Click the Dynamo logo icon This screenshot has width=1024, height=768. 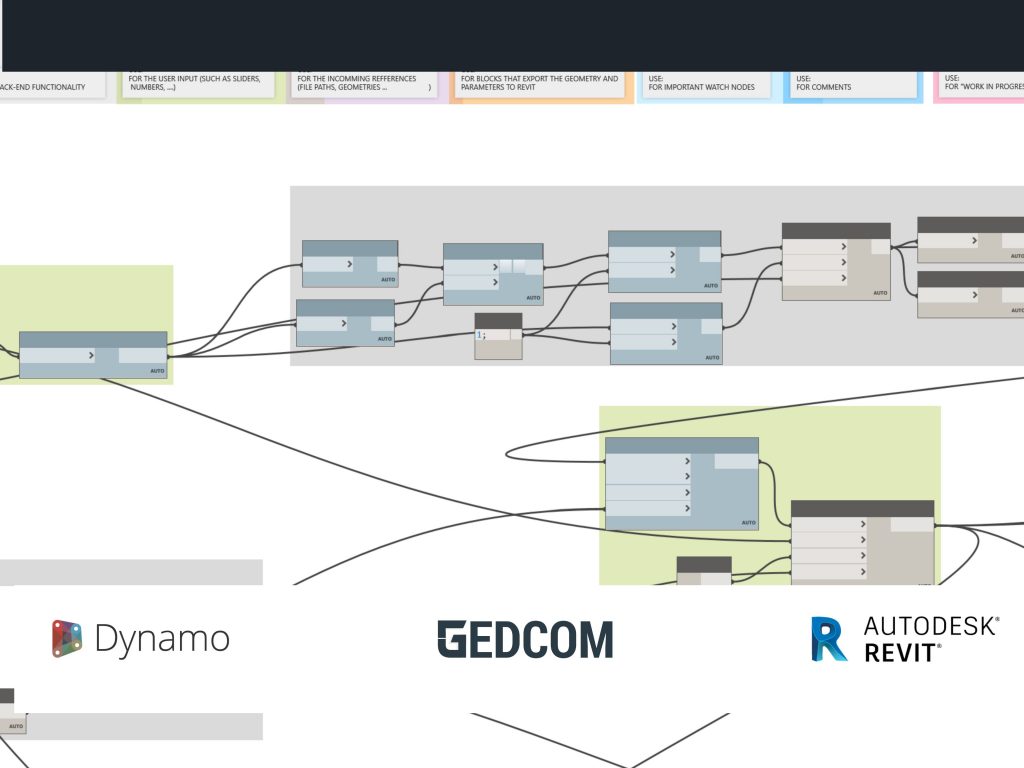pos(67,639)
